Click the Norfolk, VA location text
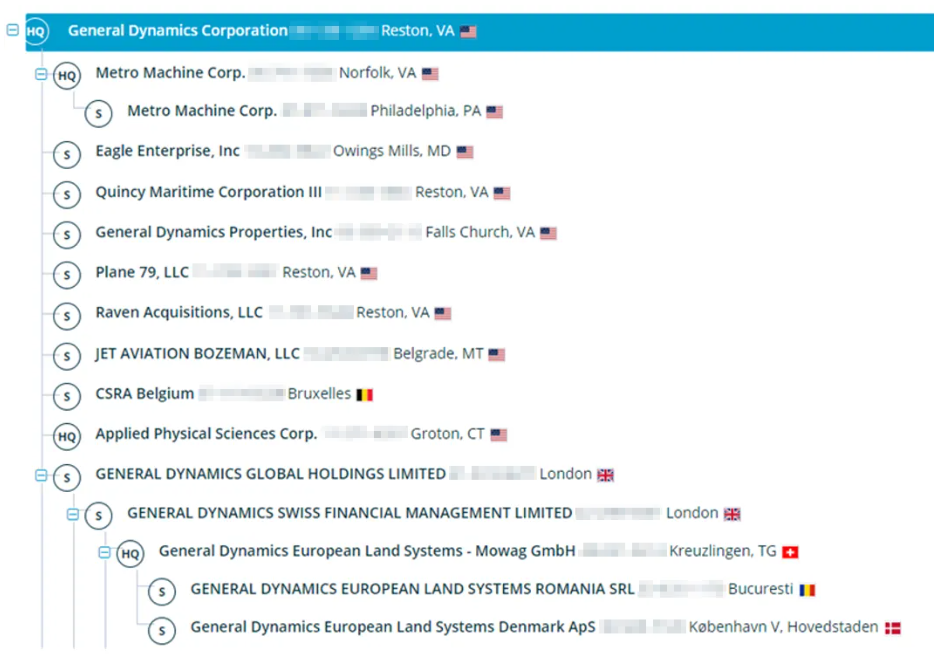This screenshot has height=665, width=938. tap(377, 73)
